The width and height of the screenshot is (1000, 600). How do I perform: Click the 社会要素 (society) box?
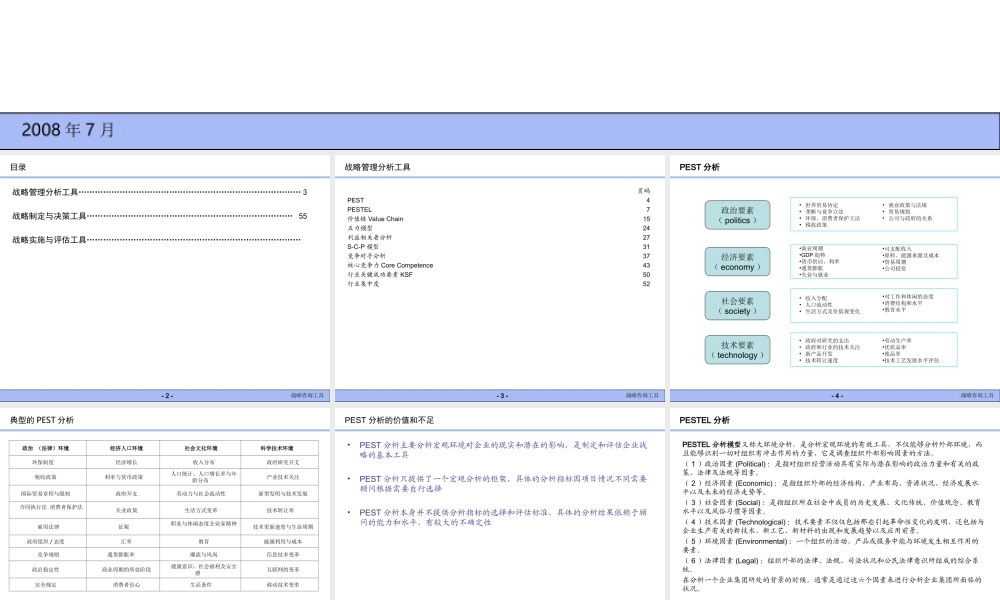738,305
